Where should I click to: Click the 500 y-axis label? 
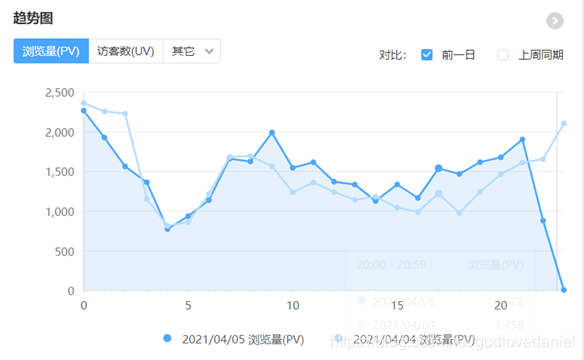(x=64, y=251)
